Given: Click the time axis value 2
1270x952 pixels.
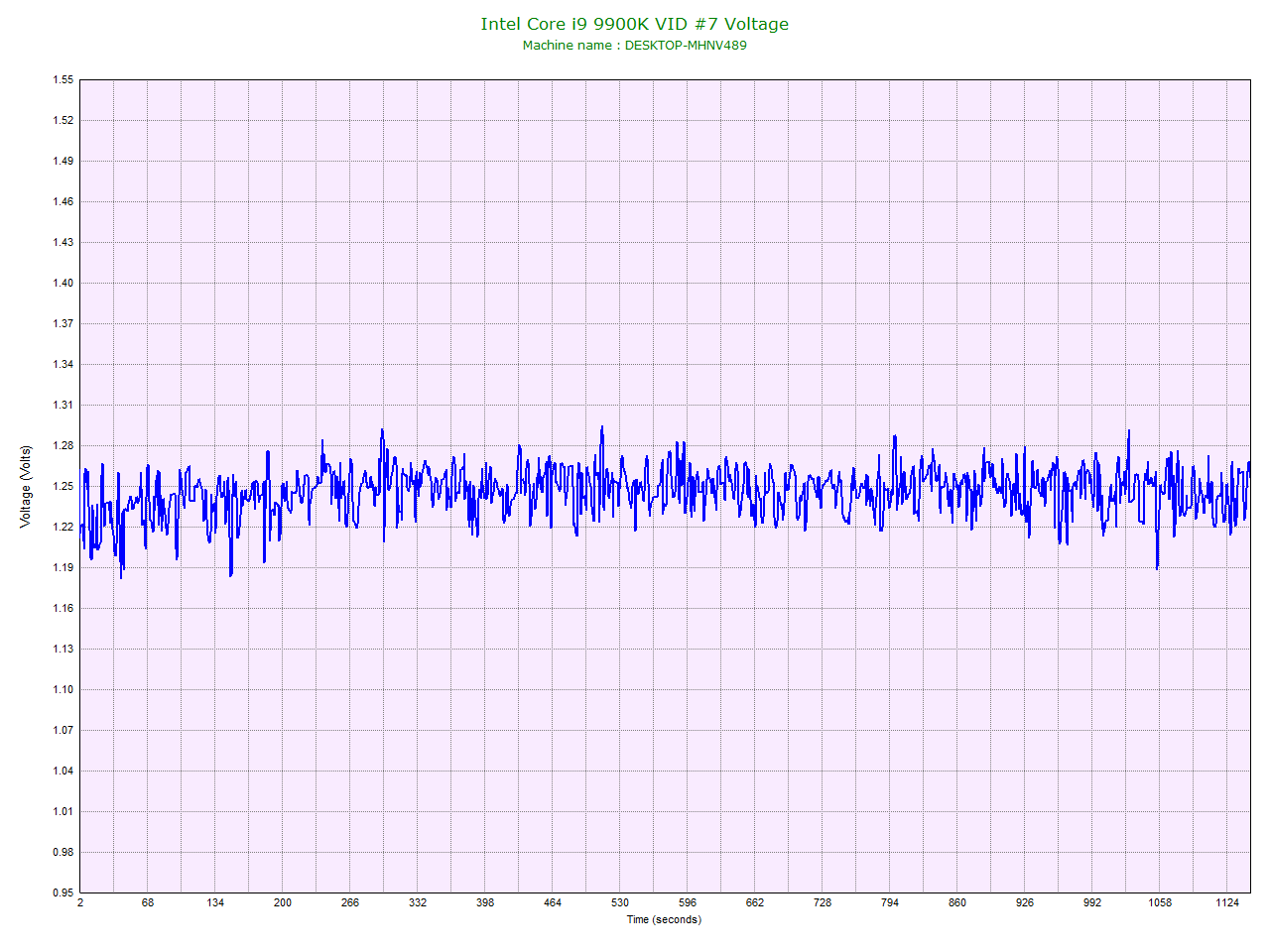Looking at the screenshot, I should click(80, 902).
